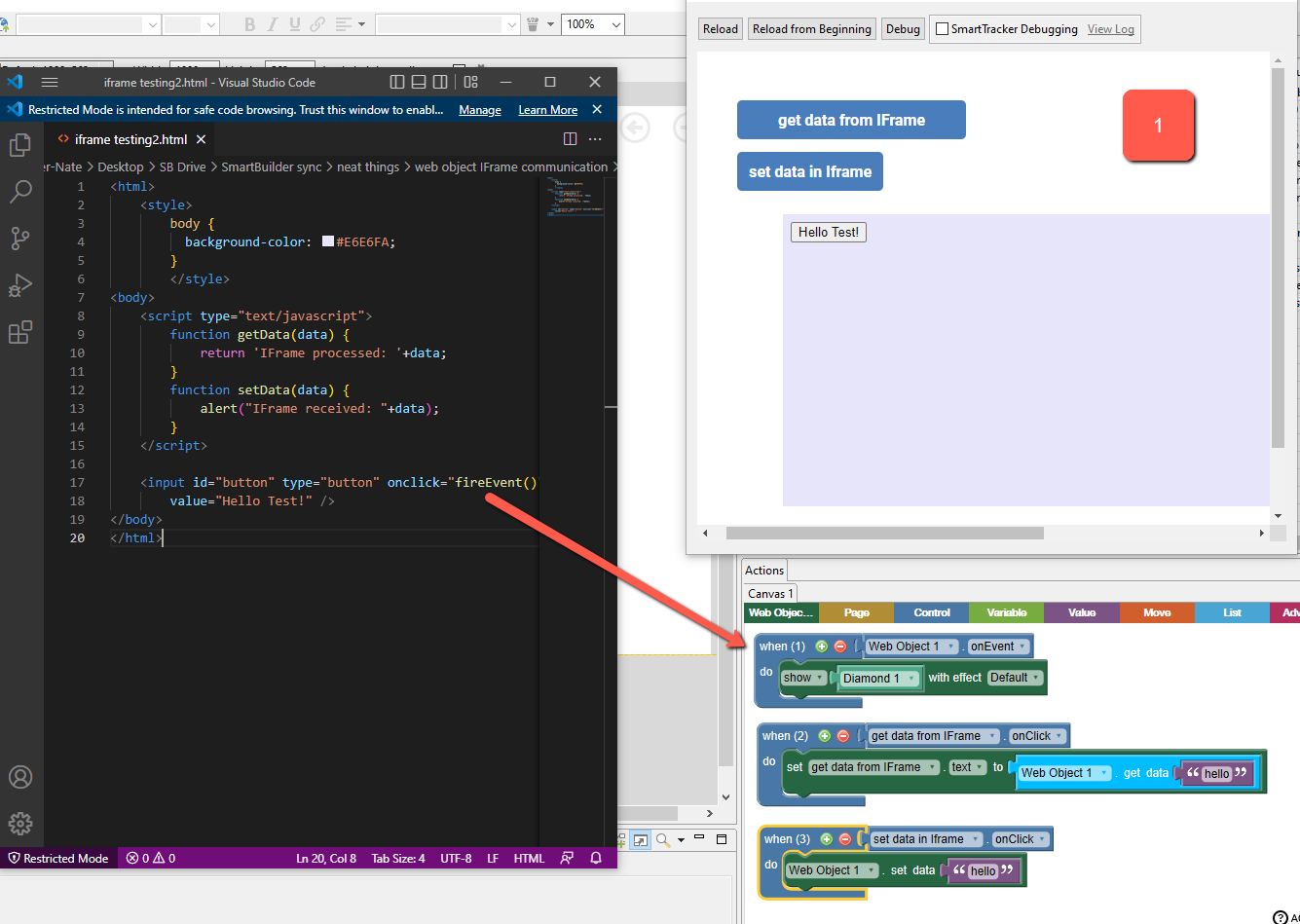Click the red minus on when (2) block
The width and height of the screenshot is (1300, 924).
tap(843, 736)
